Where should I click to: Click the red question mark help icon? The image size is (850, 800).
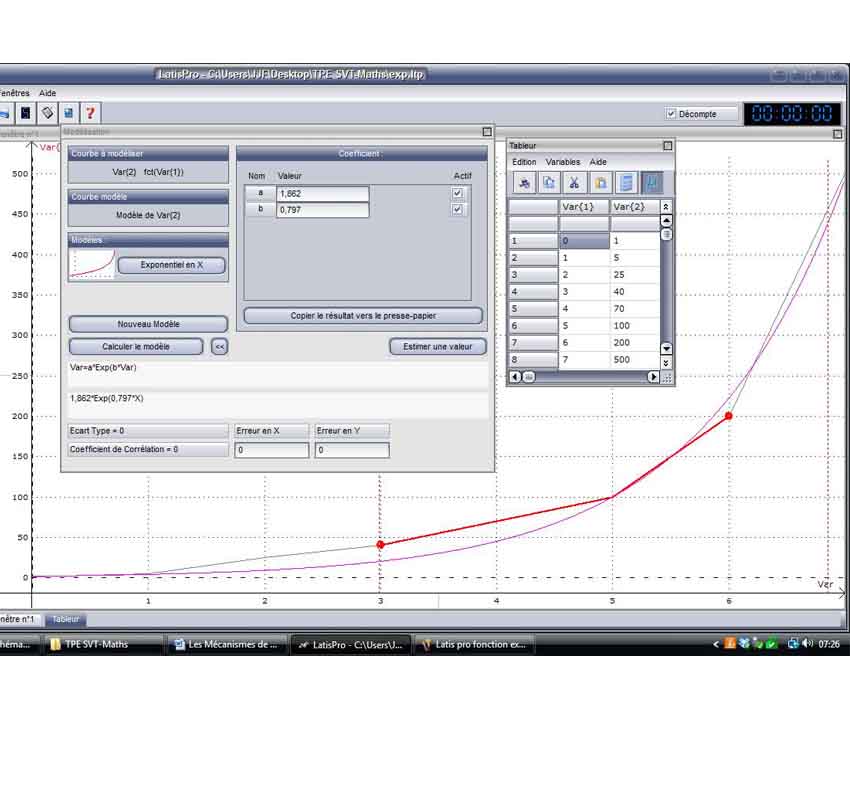click(x=90, y=113)
